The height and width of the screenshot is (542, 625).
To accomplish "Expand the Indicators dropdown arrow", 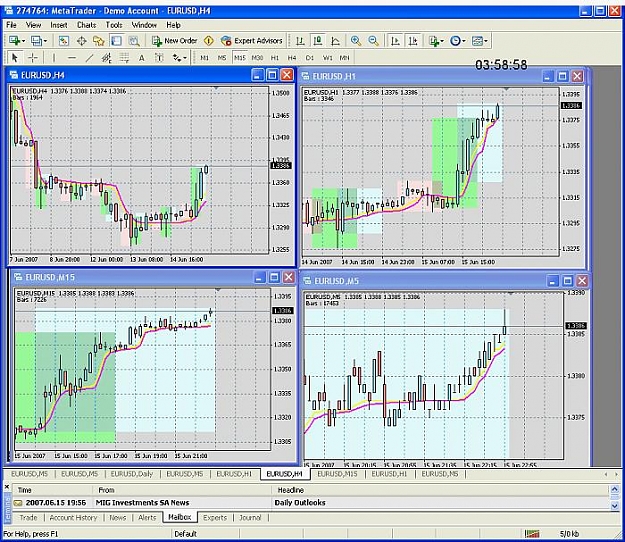I will point(442,41).
